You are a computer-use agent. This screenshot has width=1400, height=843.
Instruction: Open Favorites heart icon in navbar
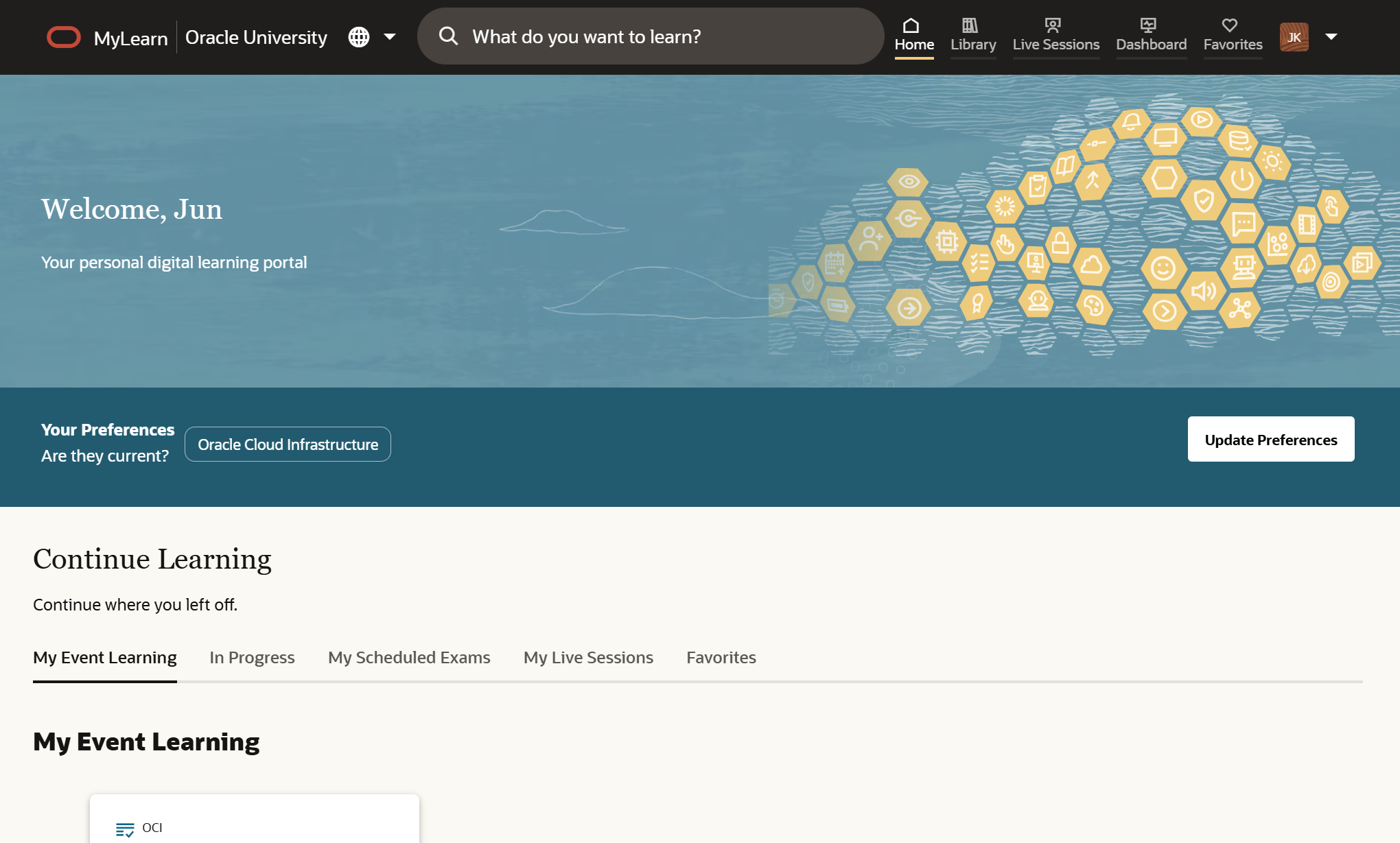point(1230,25)
